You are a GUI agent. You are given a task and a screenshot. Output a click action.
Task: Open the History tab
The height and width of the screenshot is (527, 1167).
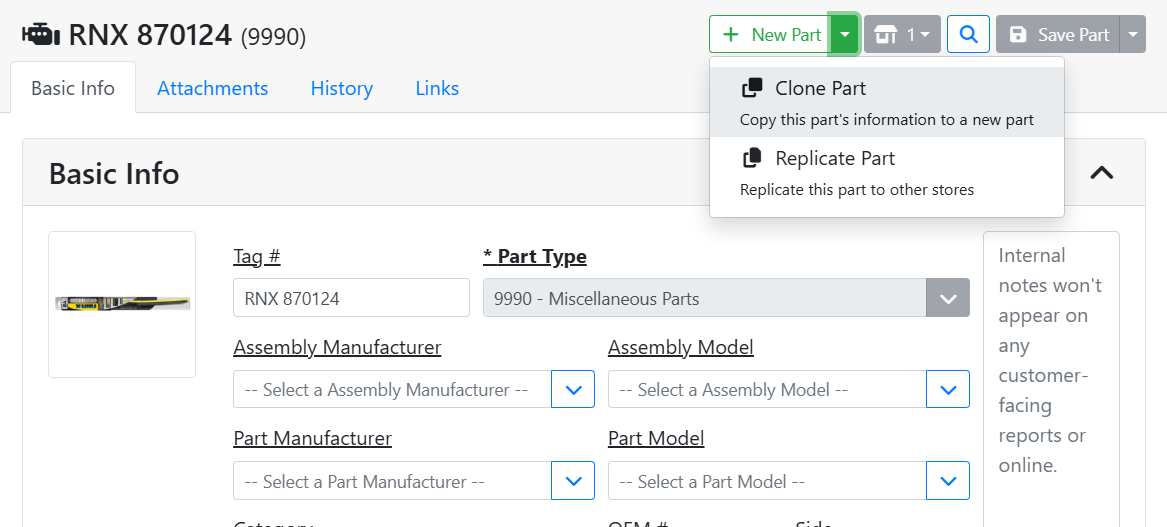tap(341, 88)
